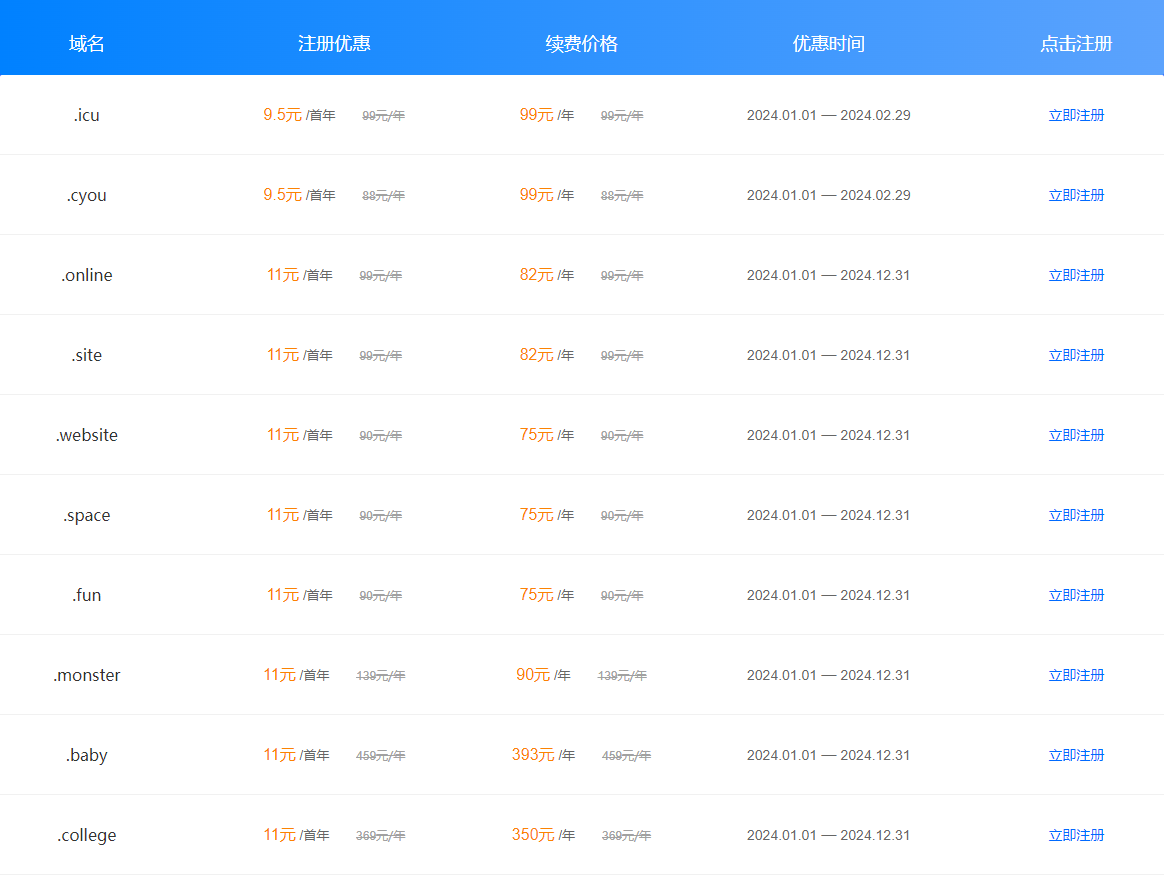Click 82元 renewal price in .site row
This screenshot has width=1164, height=880.
[x=537, y=356]
